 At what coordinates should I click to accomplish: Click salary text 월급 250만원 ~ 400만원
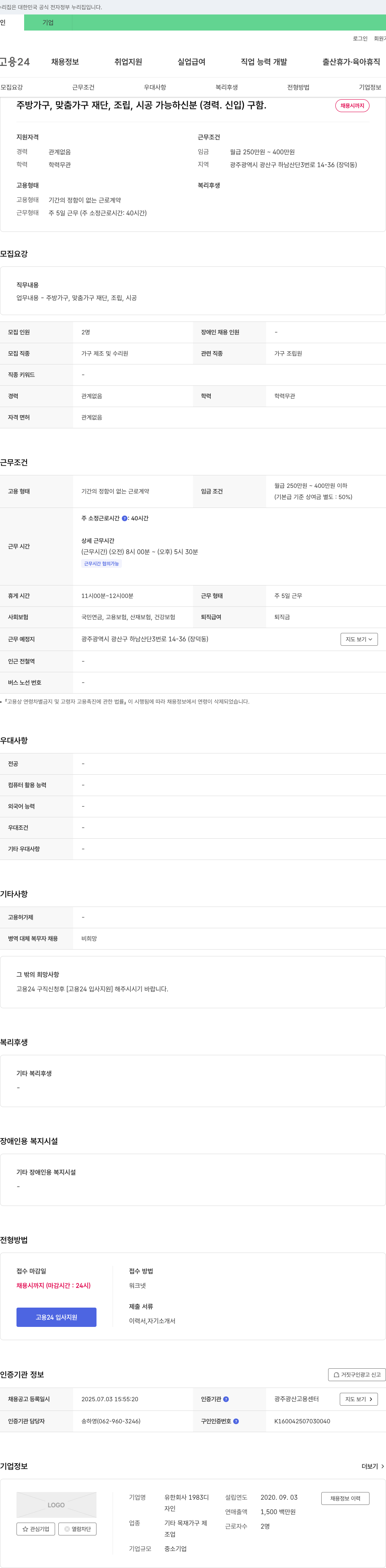coord(263,151)
